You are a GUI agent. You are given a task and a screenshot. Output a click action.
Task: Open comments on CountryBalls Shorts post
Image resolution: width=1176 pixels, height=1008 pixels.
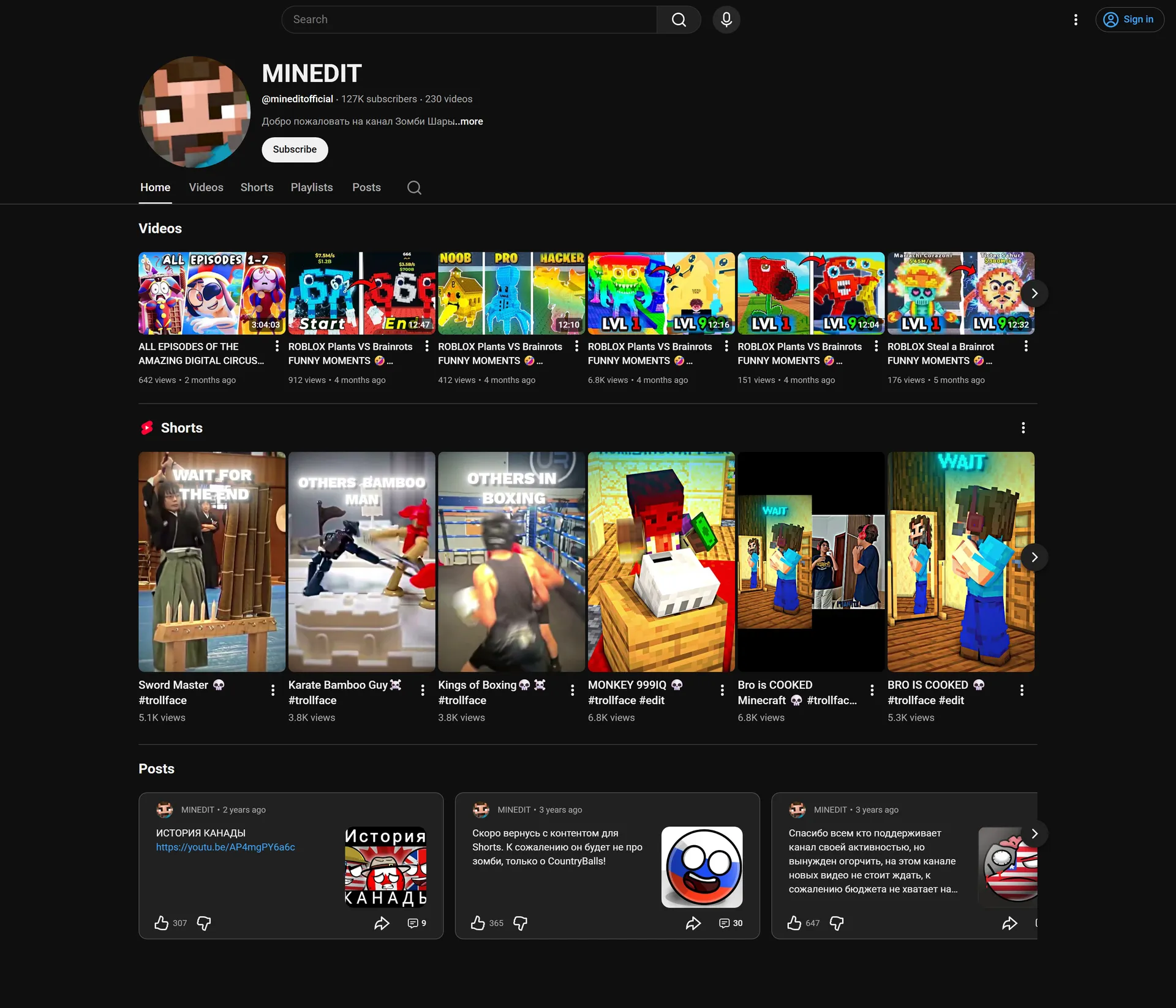click(731, 923)
